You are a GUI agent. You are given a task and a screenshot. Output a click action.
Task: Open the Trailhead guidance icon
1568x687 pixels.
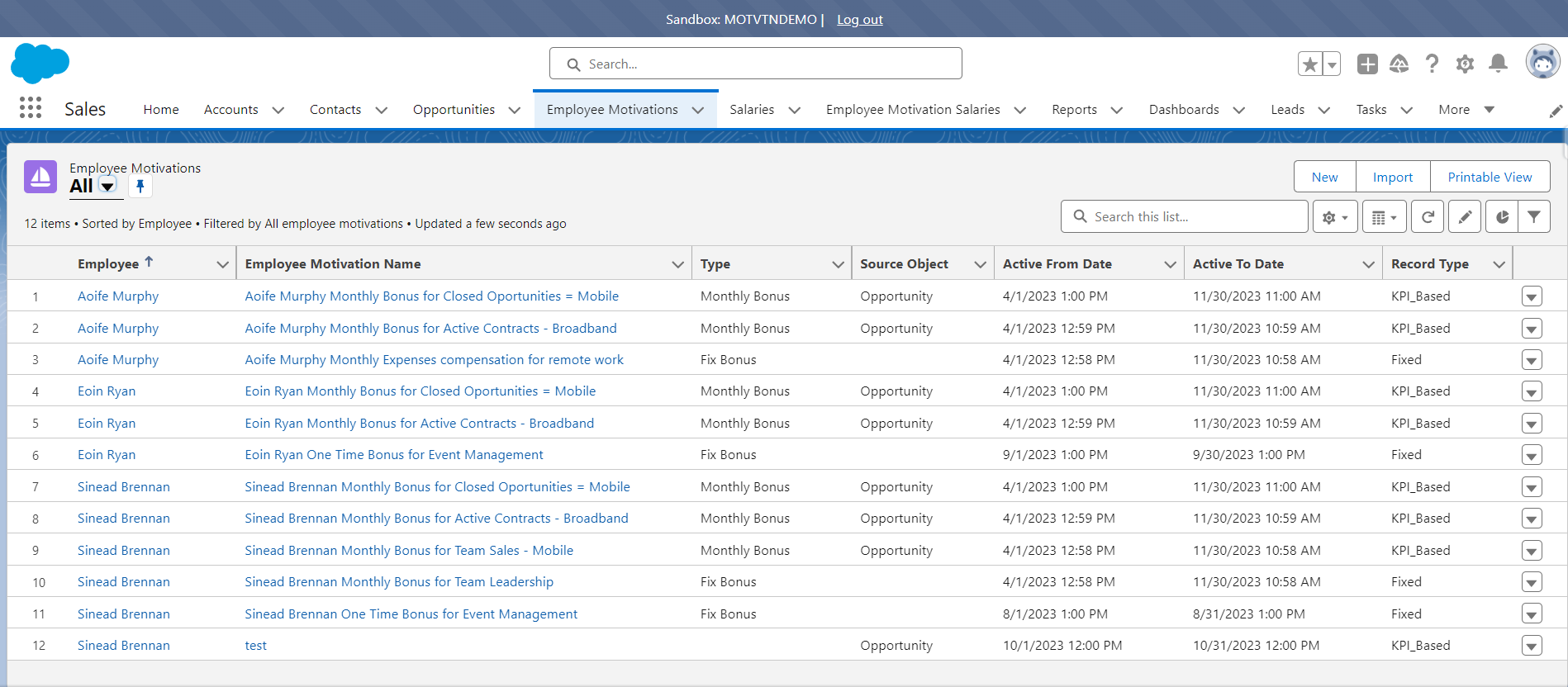point(1399,64)
